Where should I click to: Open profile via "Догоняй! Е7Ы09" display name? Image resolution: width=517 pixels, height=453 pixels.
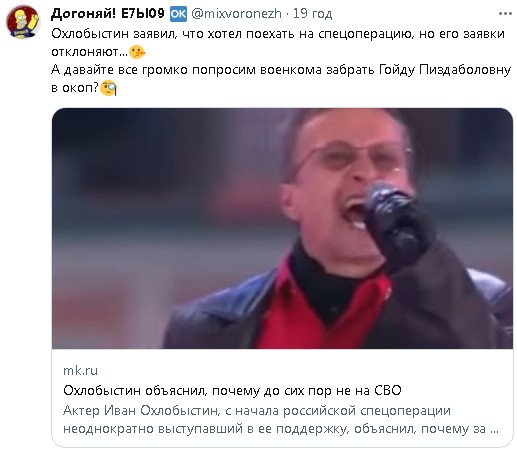point(108,13)
